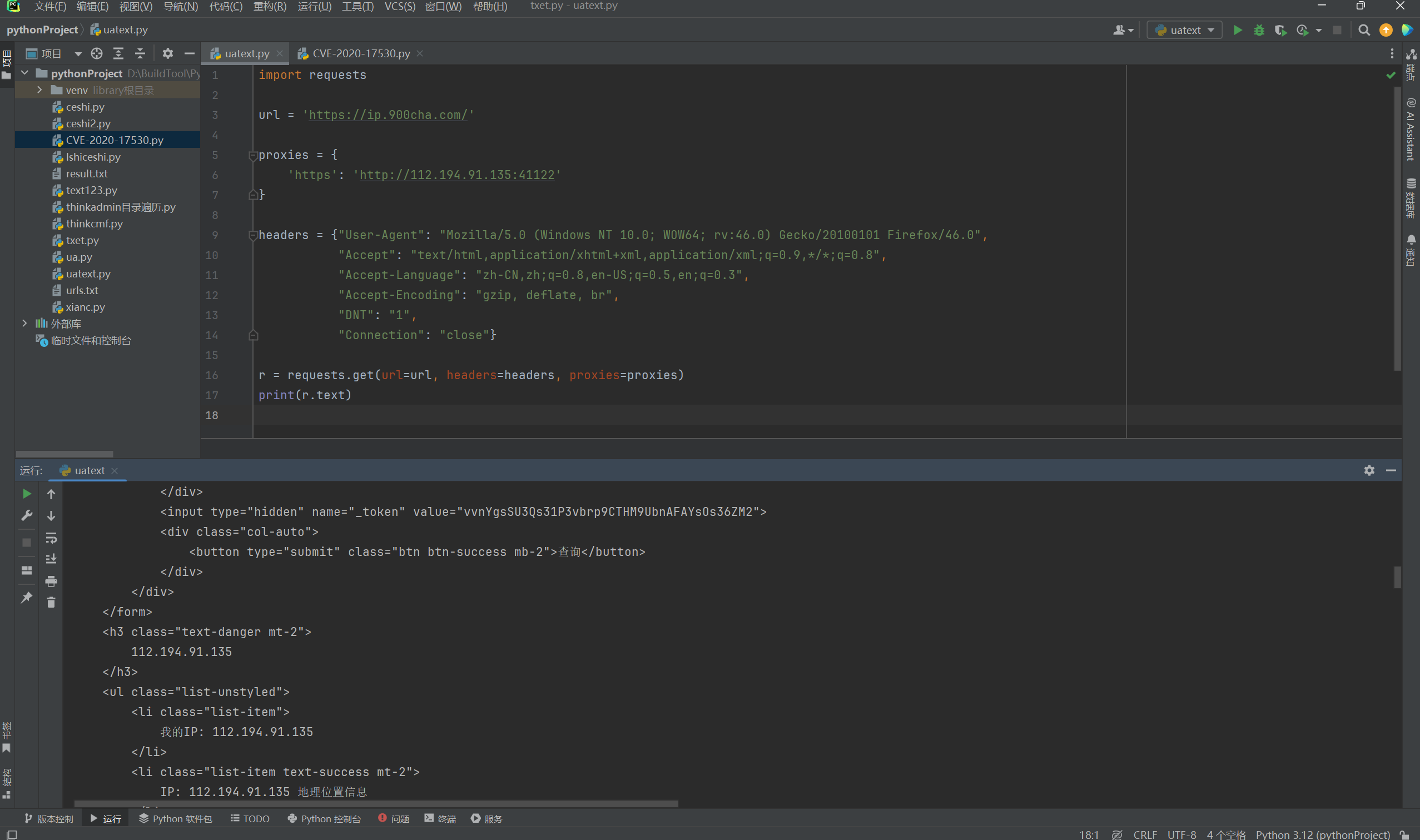Open the notifications bell panel
The height and width of the screenshot is (840, 1420).
point(1411,250)
